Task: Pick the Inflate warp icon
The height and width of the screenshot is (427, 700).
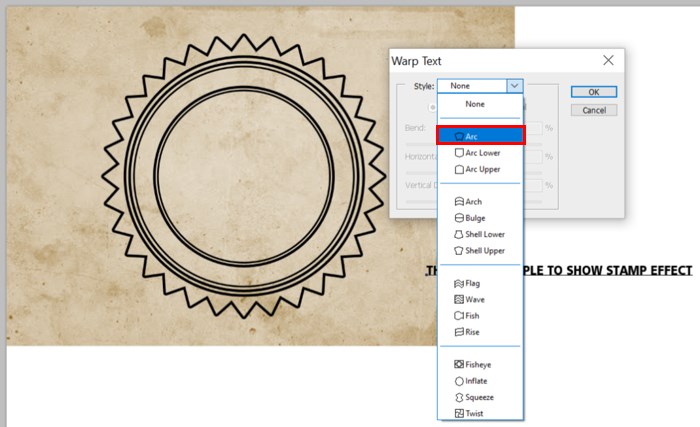Action: tap(459, 381)
